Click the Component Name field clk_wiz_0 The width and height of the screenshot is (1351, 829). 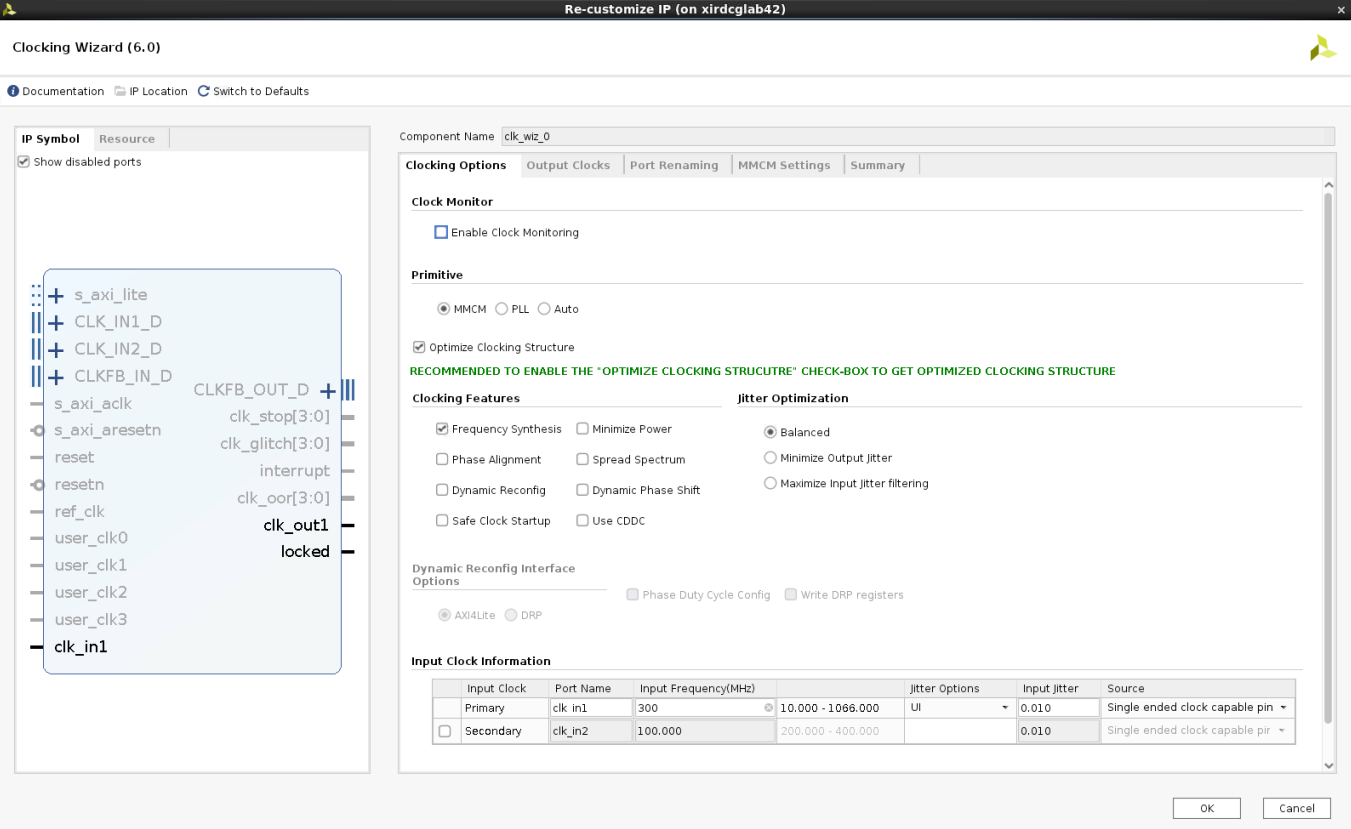point(917,136)
